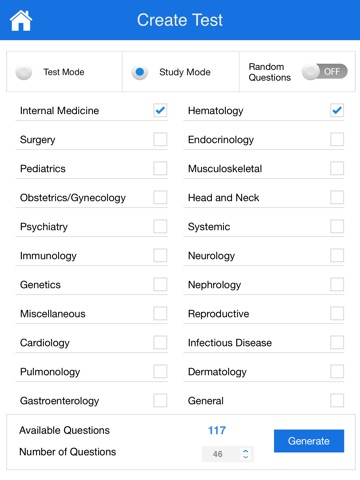The height and width of the screenshot is (480, 360).
Task: Check the Obstetrics/Gynecology box
Action: (x=160, y=197)
